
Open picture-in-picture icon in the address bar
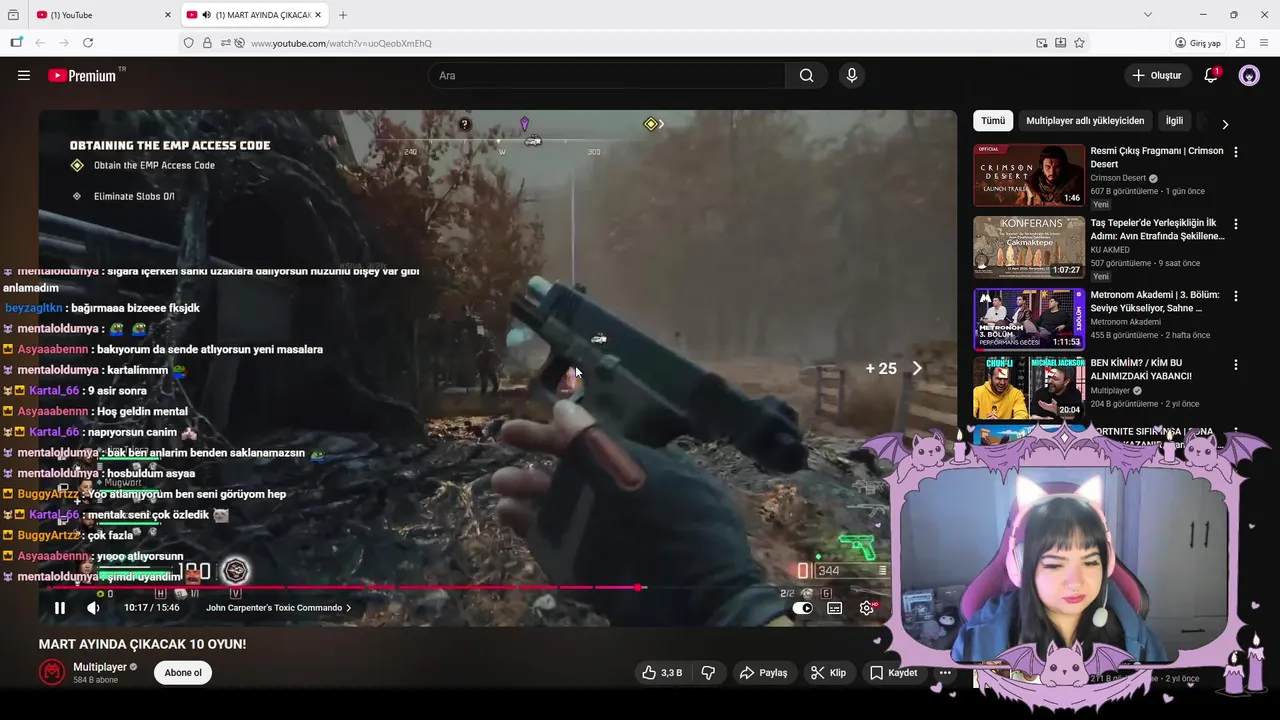[x=1042, y=43]
